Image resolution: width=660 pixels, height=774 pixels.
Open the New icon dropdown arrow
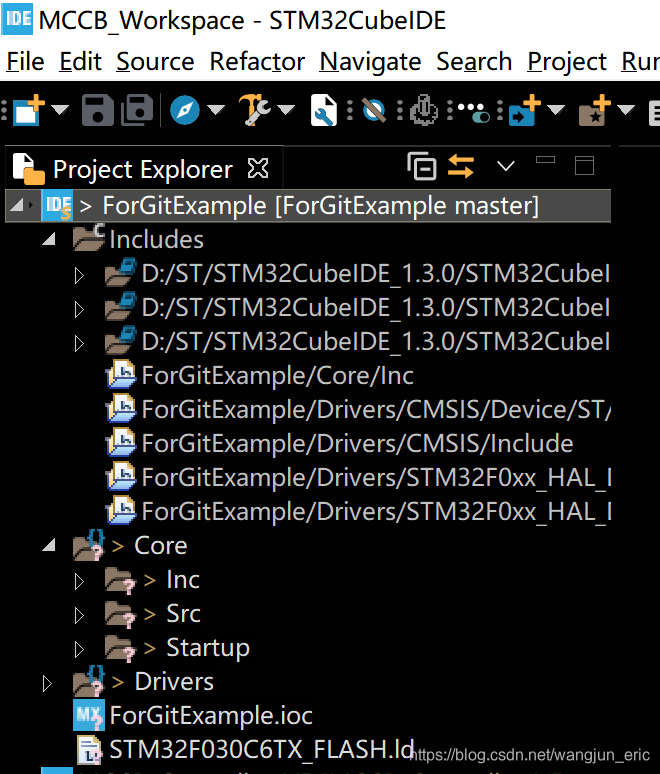(60, 110)
